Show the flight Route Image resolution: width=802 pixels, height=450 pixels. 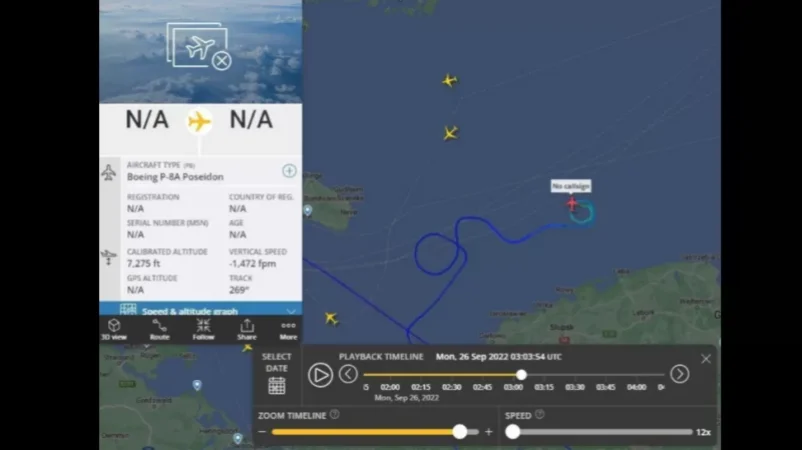point(160,329)
